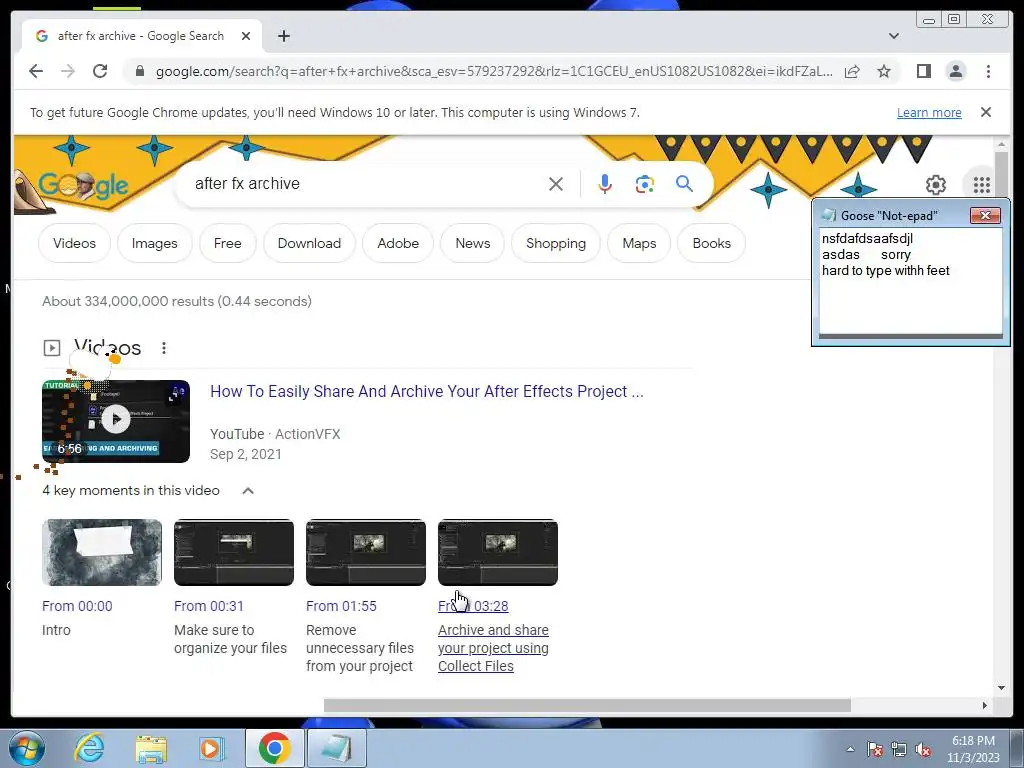The image size is (1024, 768).
Task: Open Chrome three-dot menu
Action: 988,71
